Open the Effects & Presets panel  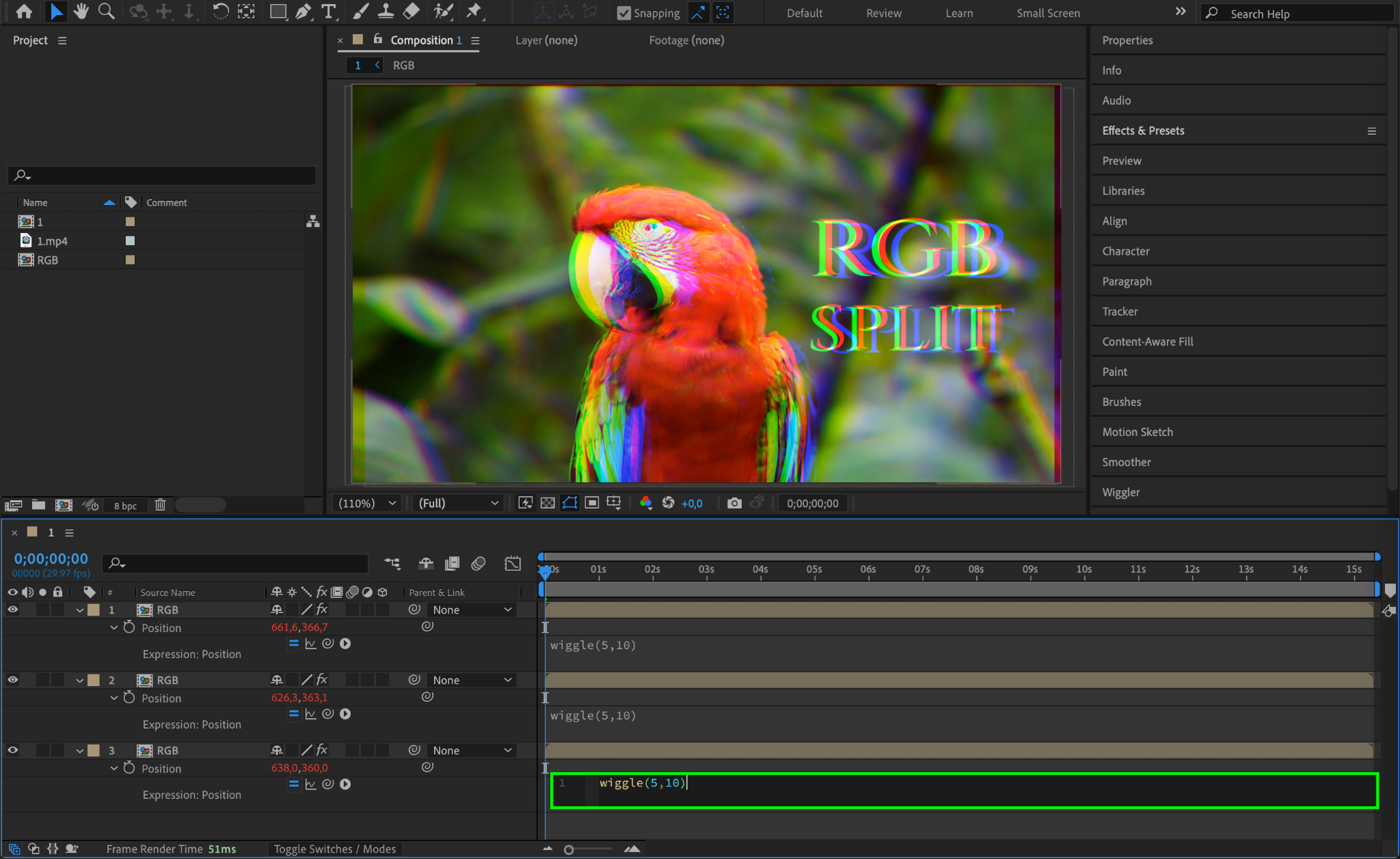1143,131
